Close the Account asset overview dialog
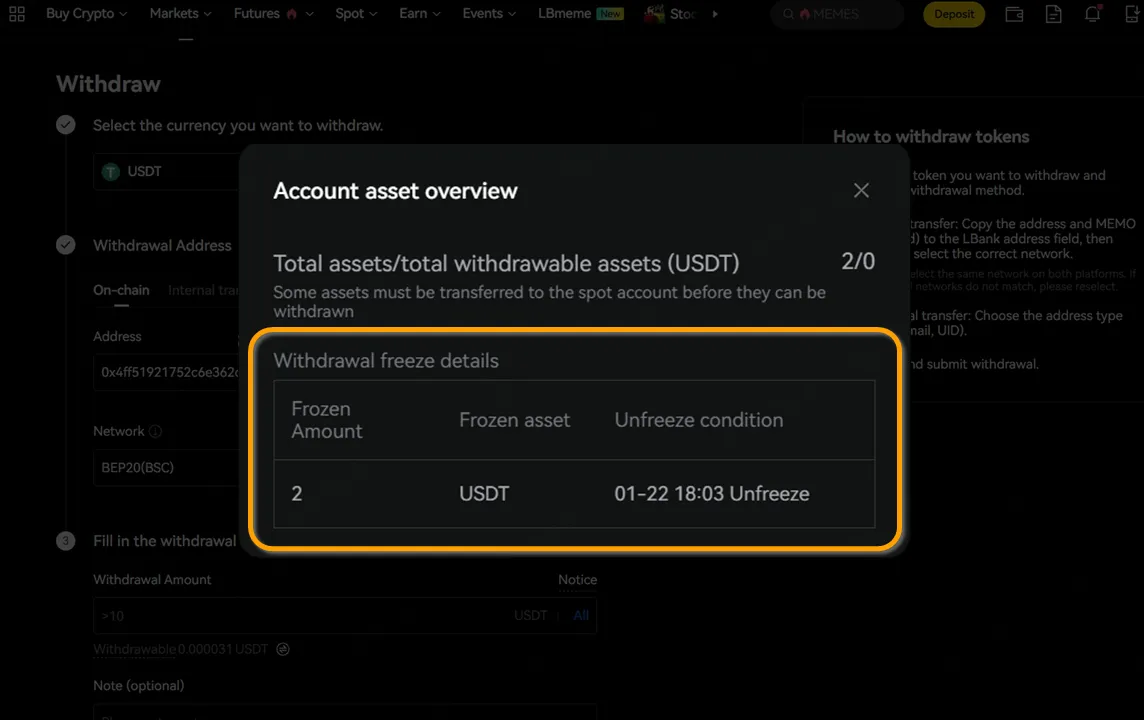The image size is (1144, 720). coord(861,190)
